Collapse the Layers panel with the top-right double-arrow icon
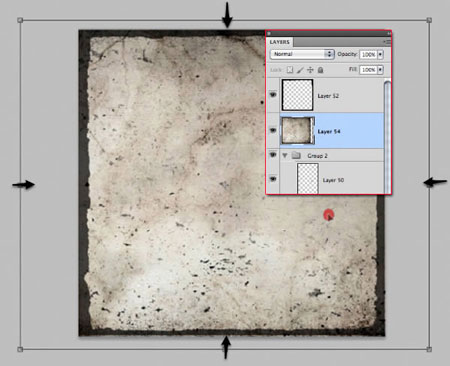Screen dimensions: 450x366 point(389,33)
